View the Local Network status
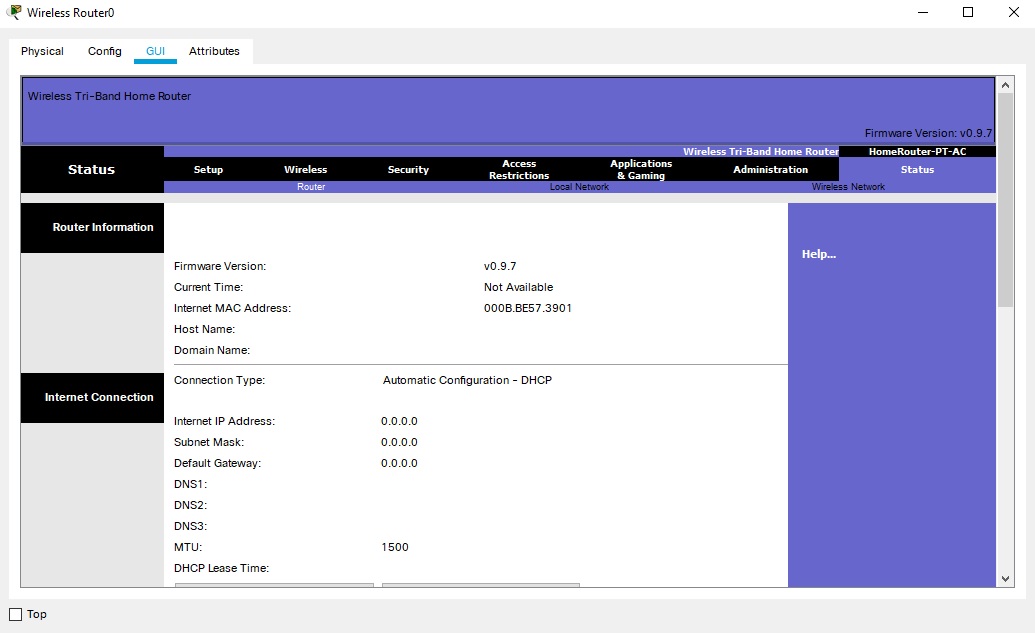Screen dimensions: 1035x633 [x=580, y=187]
